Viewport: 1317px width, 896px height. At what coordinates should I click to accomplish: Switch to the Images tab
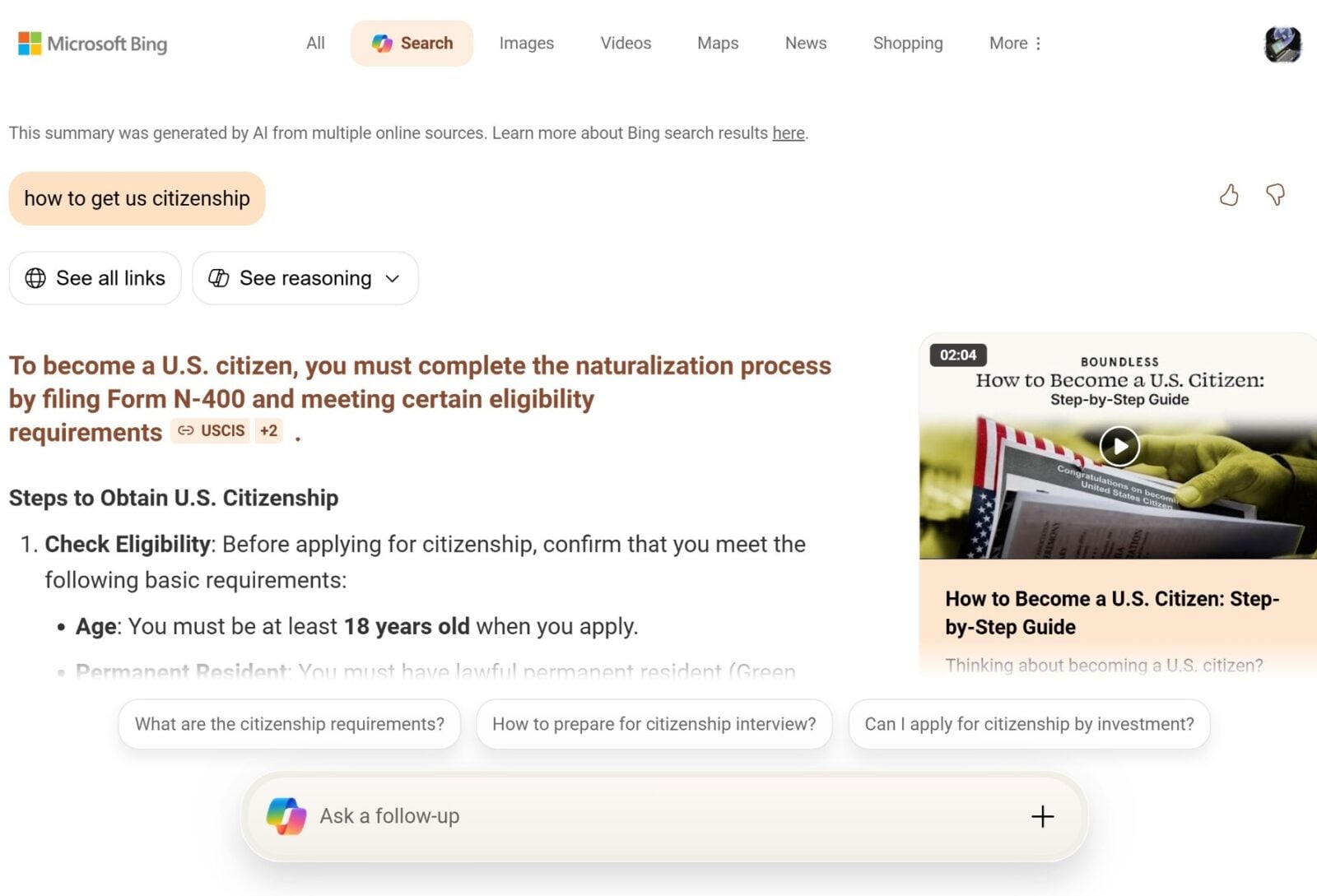[x=526, y=44]
